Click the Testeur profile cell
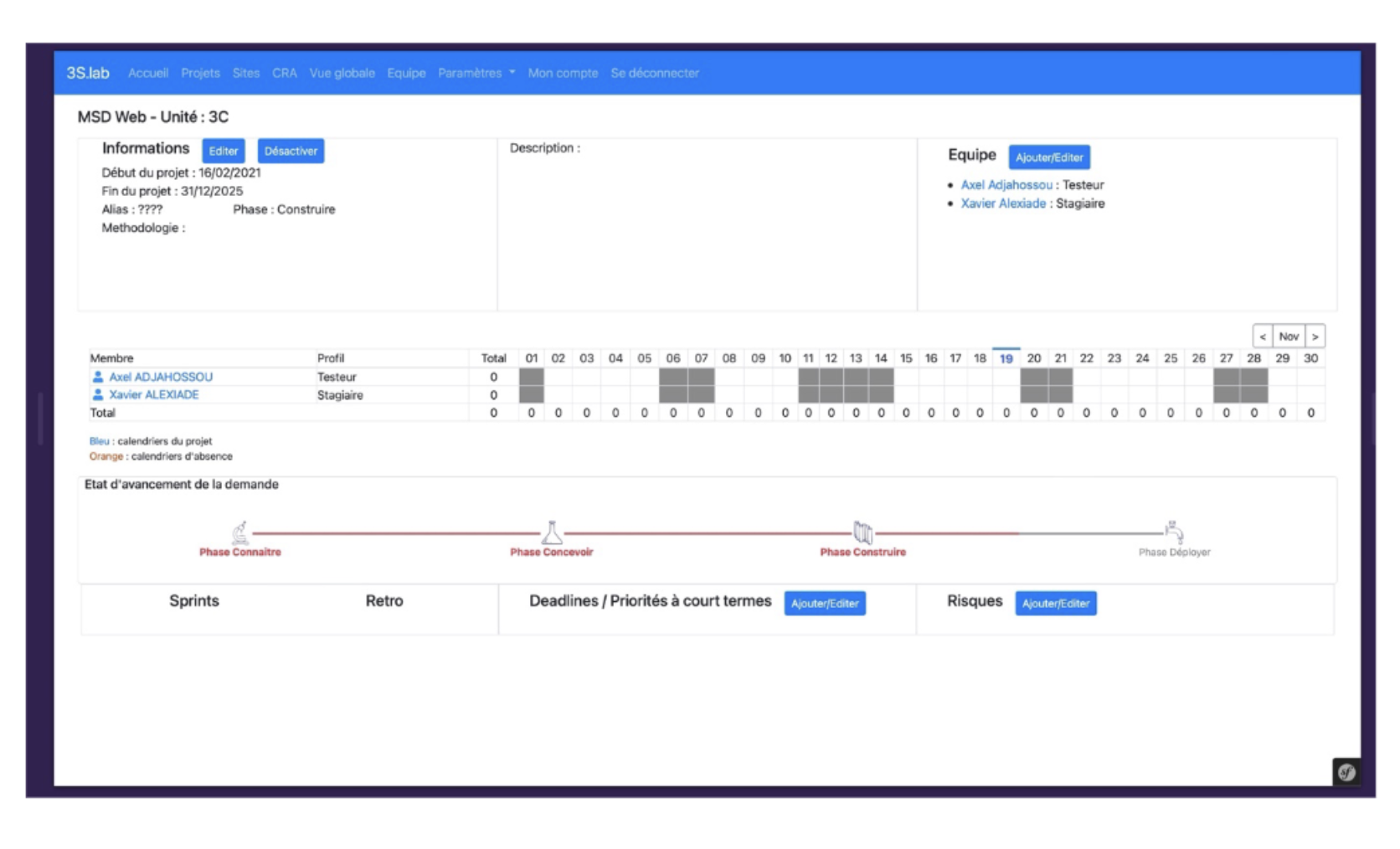 pyautogui.click(x=337, y=377)
